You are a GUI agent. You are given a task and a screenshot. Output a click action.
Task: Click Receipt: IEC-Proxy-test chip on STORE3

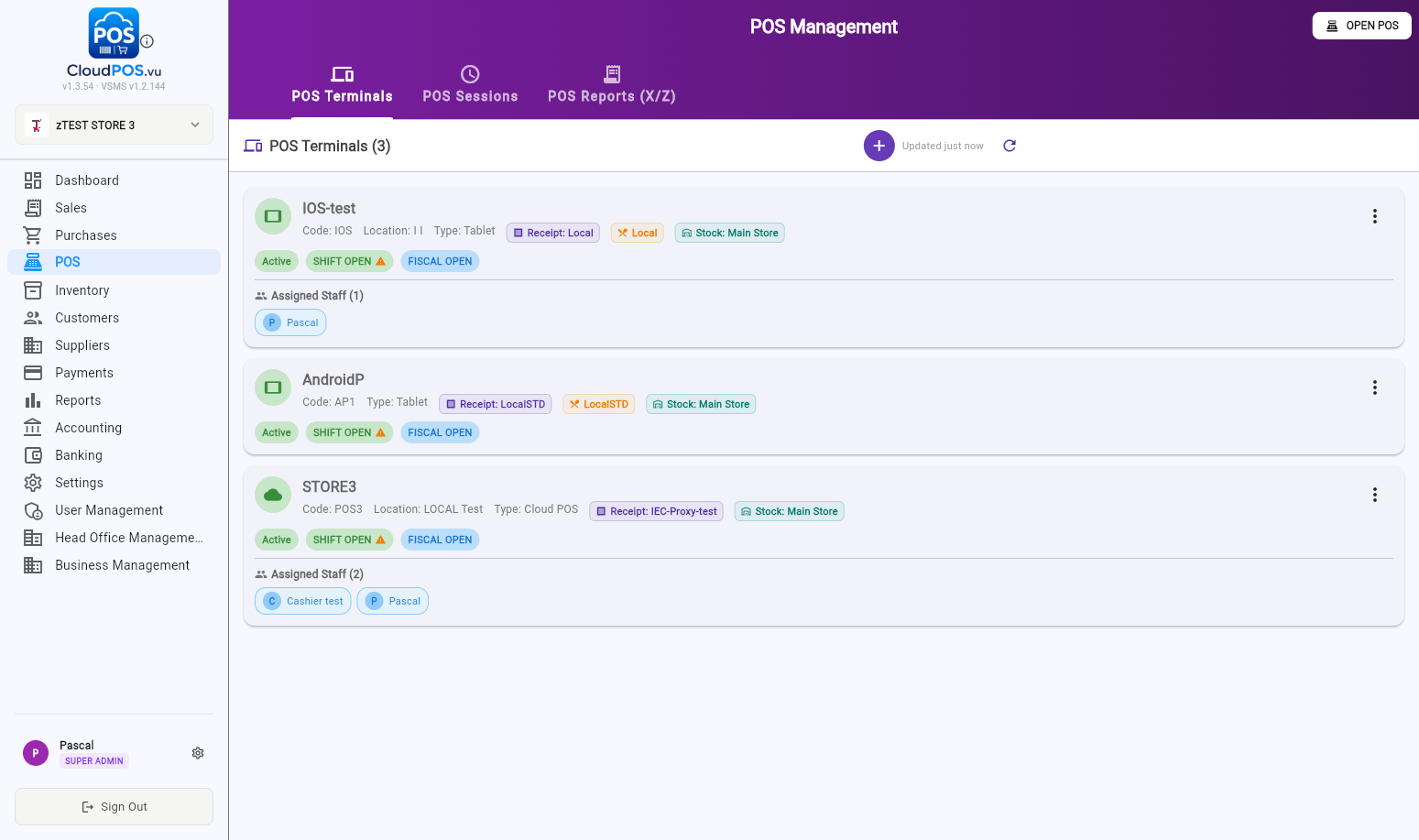coord(656,511)
